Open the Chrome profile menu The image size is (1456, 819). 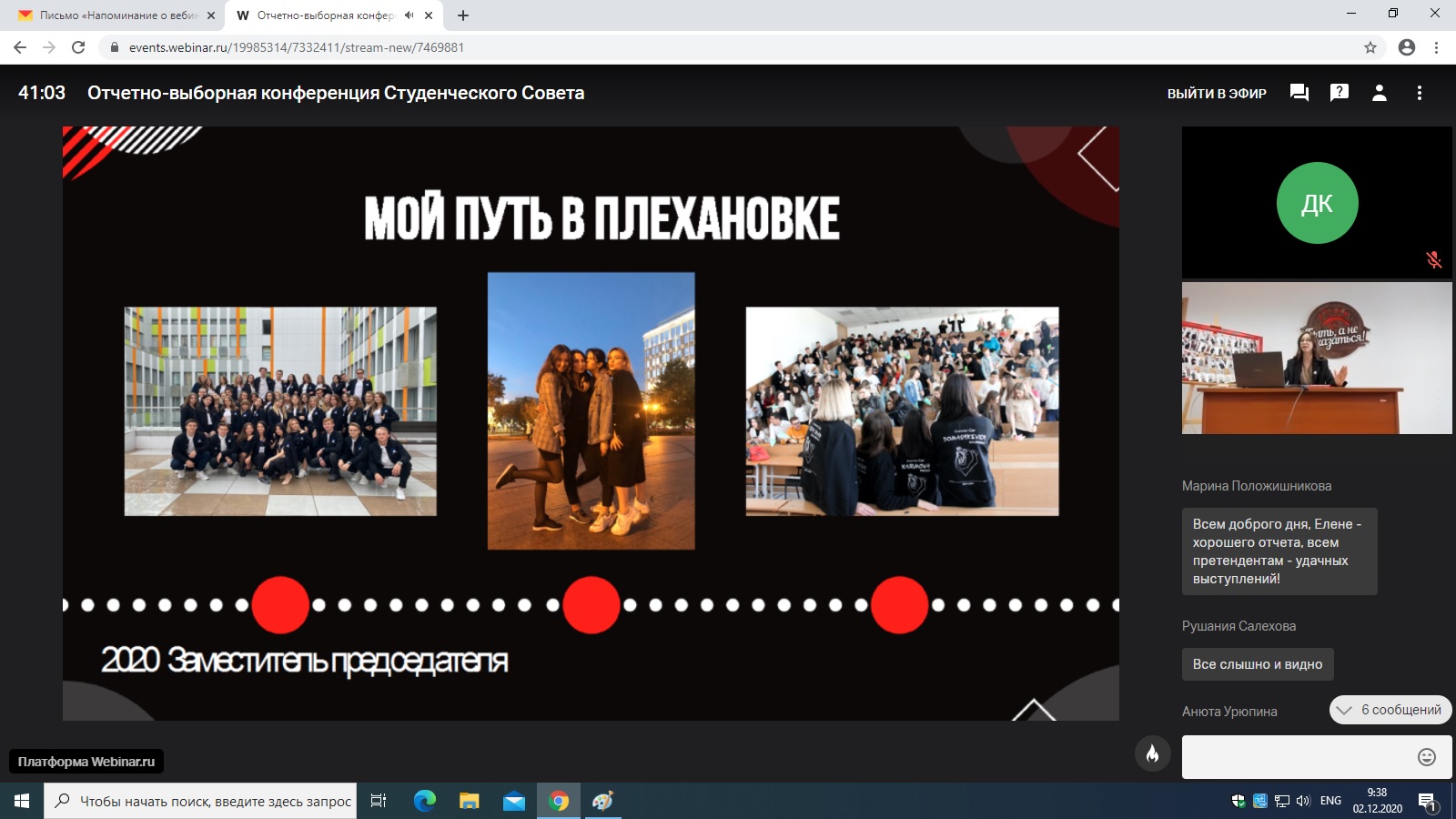(1407, 47)
